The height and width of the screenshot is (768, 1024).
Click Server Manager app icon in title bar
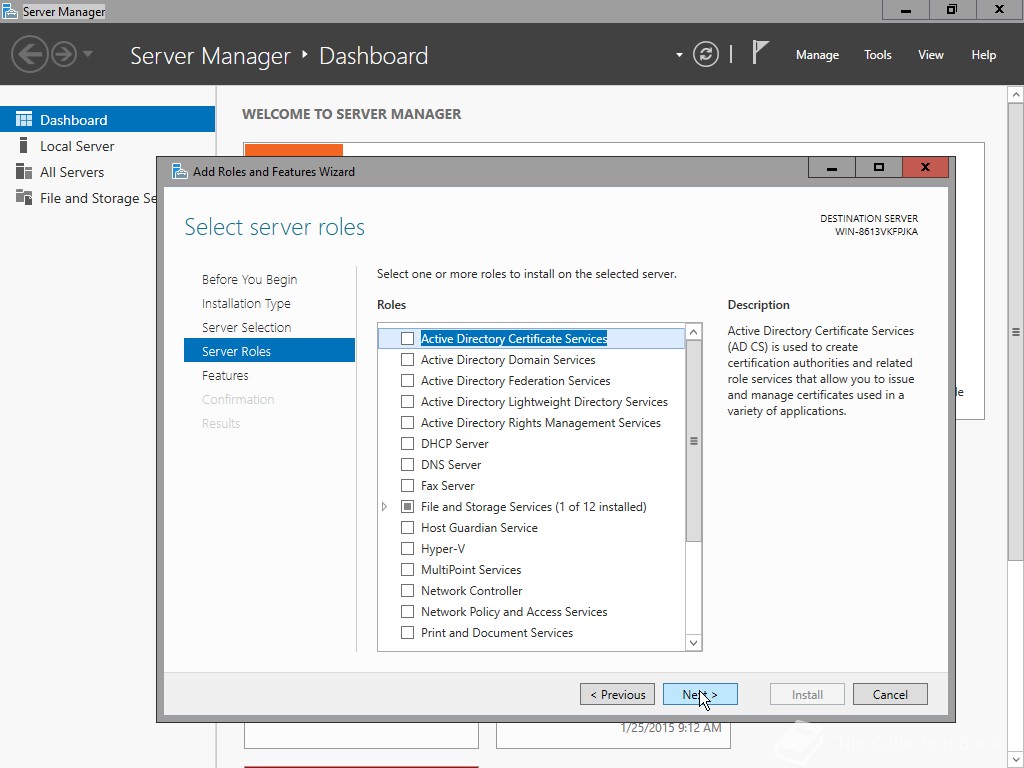pos(10,11)
